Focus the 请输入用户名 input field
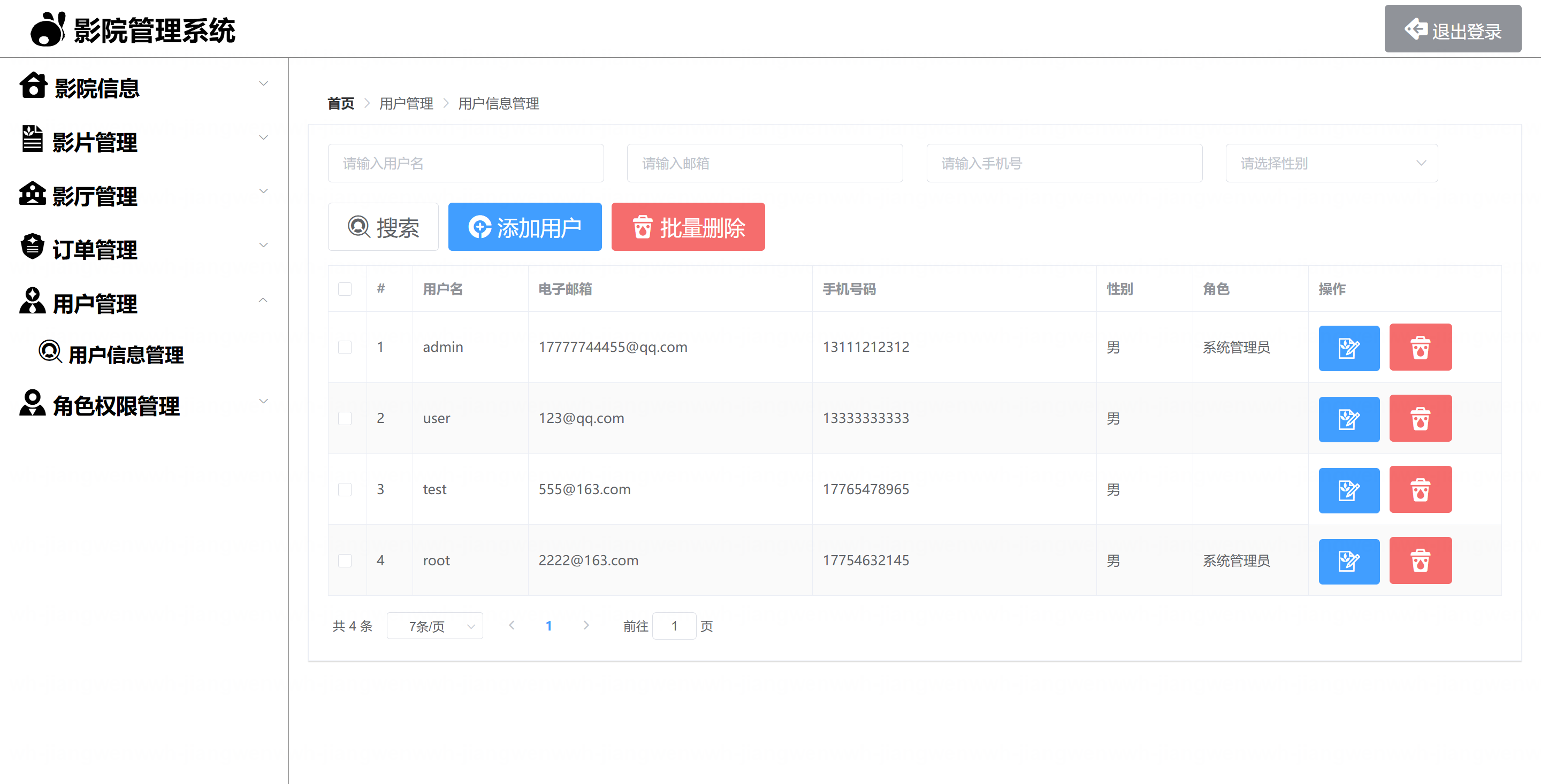This screenshot has height=784, width=1541. pos(466,163)
